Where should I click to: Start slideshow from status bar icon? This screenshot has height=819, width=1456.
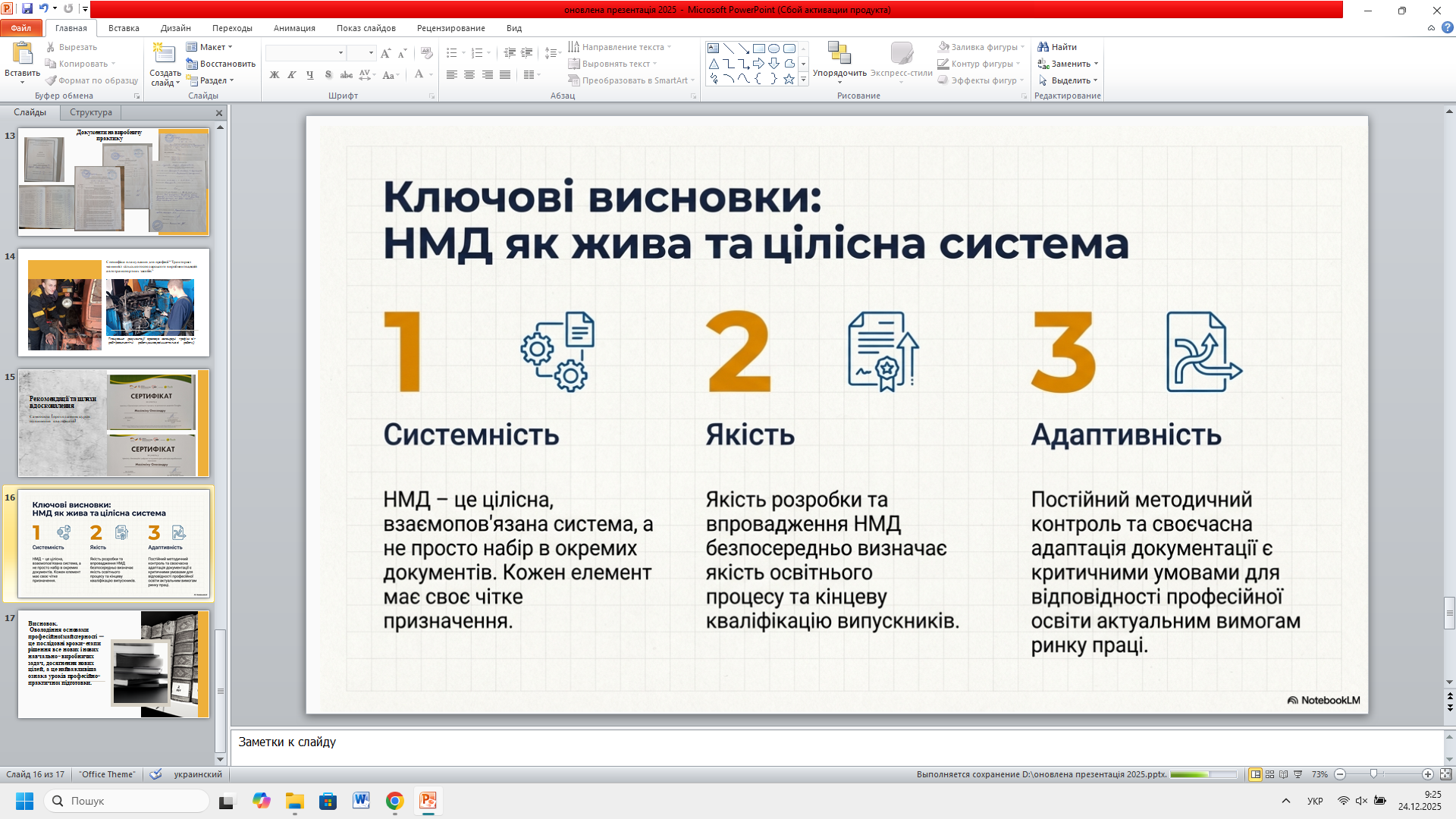pos(1298,774)
